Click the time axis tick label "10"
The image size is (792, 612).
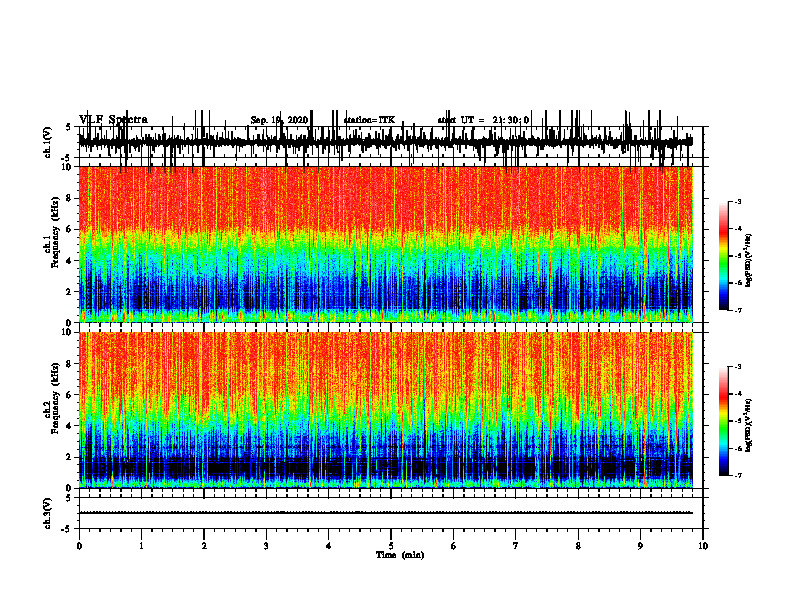coord(703,546)
